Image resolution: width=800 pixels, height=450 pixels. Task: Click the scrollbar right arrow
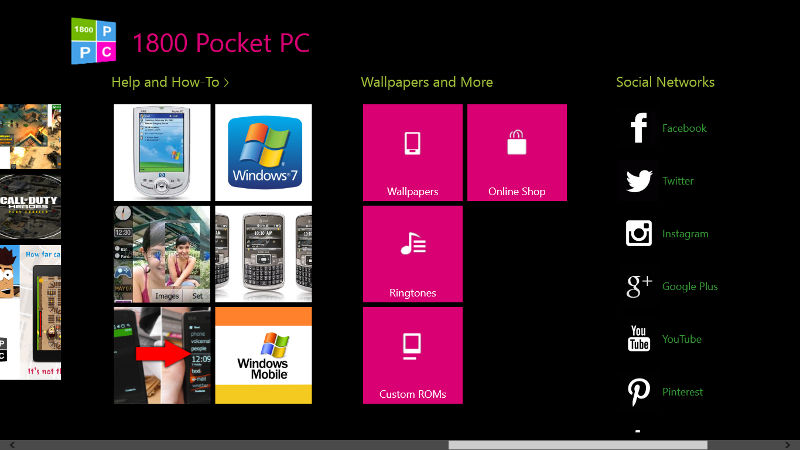(787, 445)
